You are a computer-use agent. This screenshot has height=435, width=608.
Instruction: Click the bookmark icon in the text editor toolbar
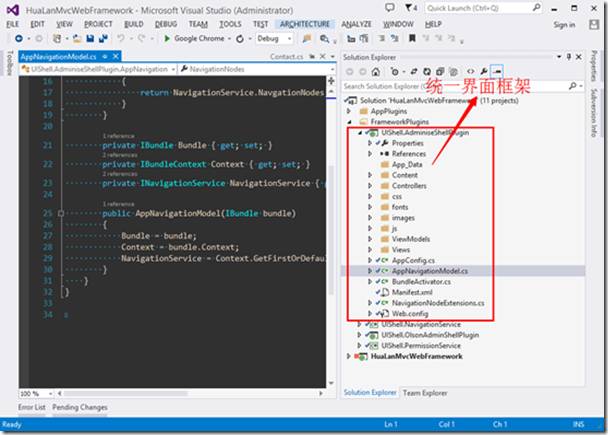tap(412, 38)
